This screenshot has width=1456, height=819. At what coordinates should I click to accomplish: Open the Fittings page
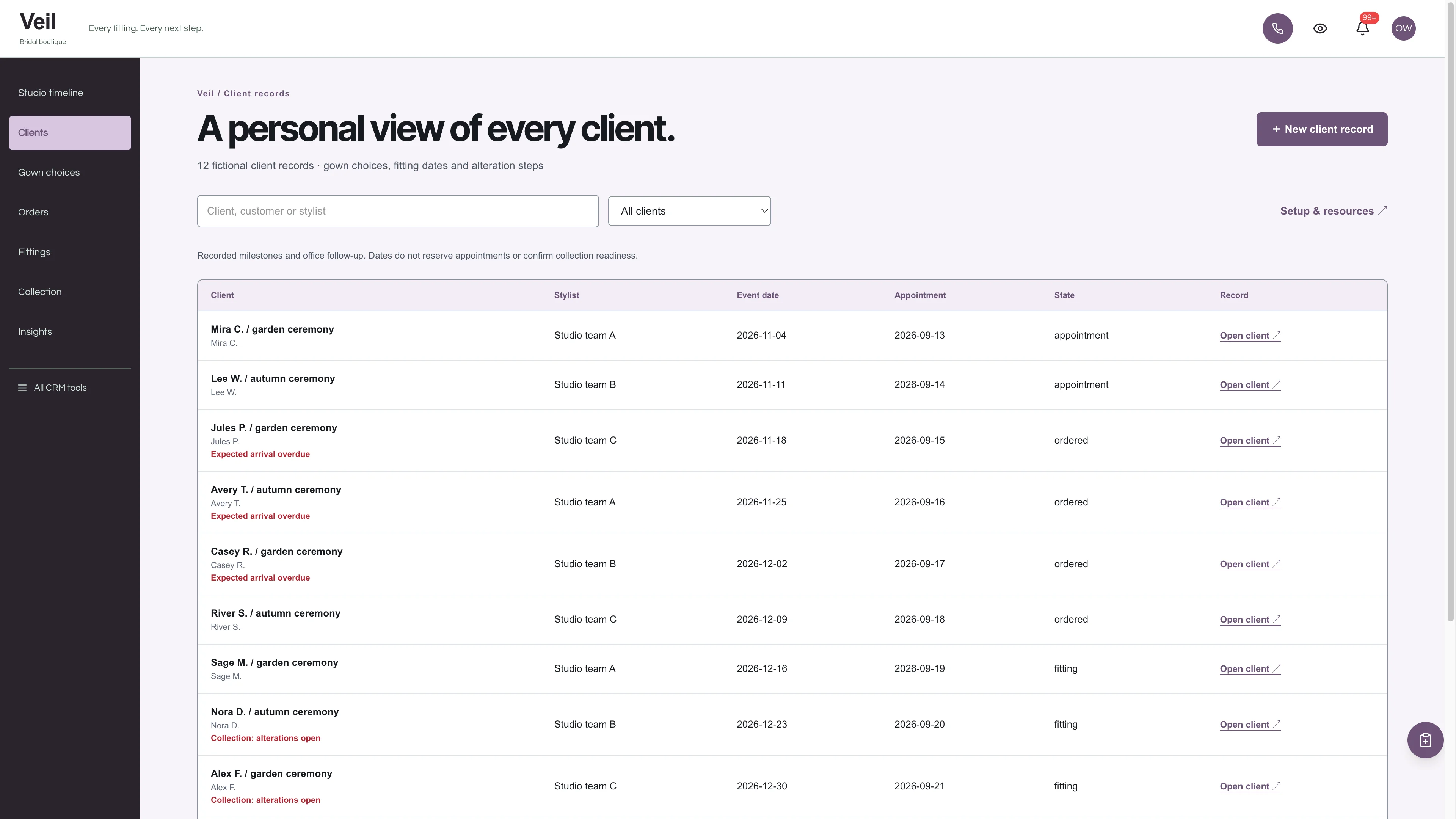(x=70, y=252)
